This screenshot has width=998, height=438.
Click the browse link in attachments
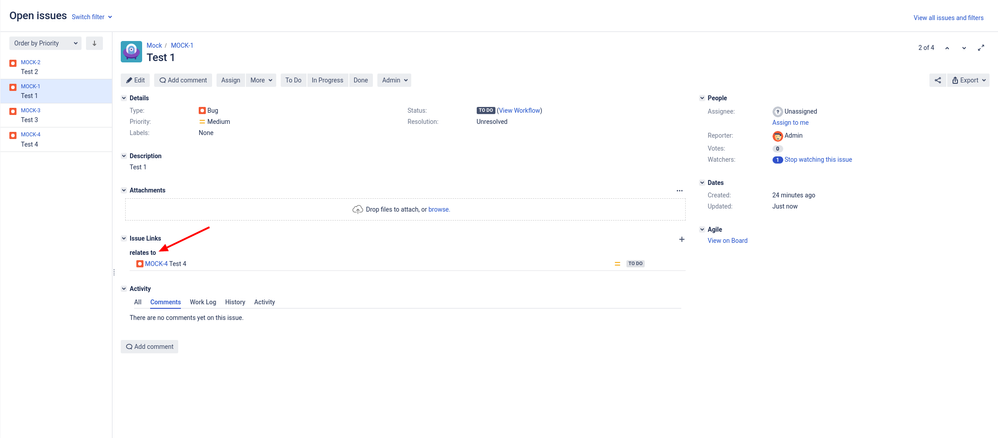[x=439, y=209]
